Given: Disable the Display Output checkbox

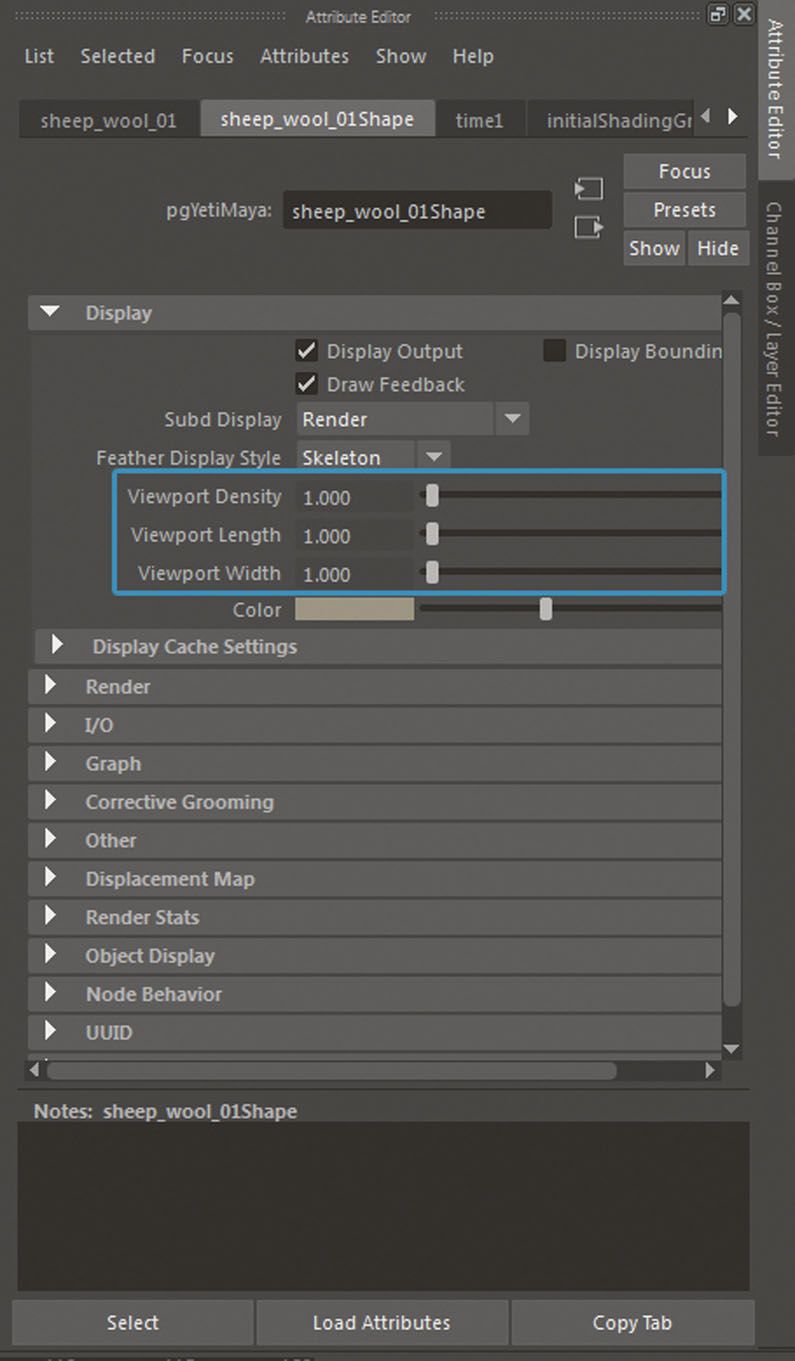Looking at the screenshot, I should click(307, 351).
